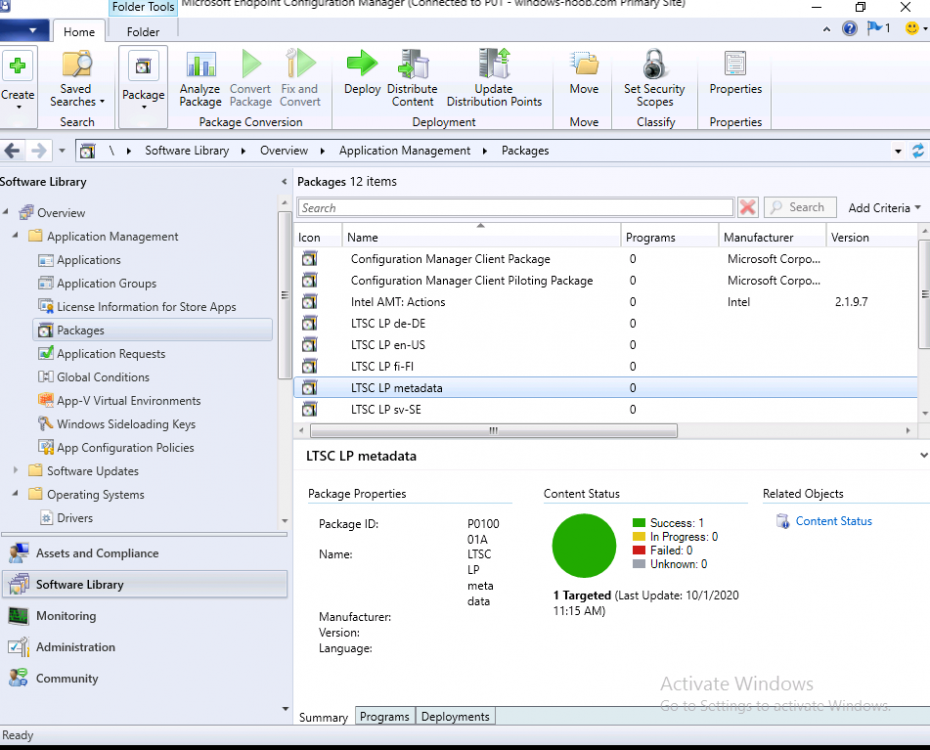Expand the Software Updates tree node
This screenshot has height=750, width=930.
(x=16, y=470)
